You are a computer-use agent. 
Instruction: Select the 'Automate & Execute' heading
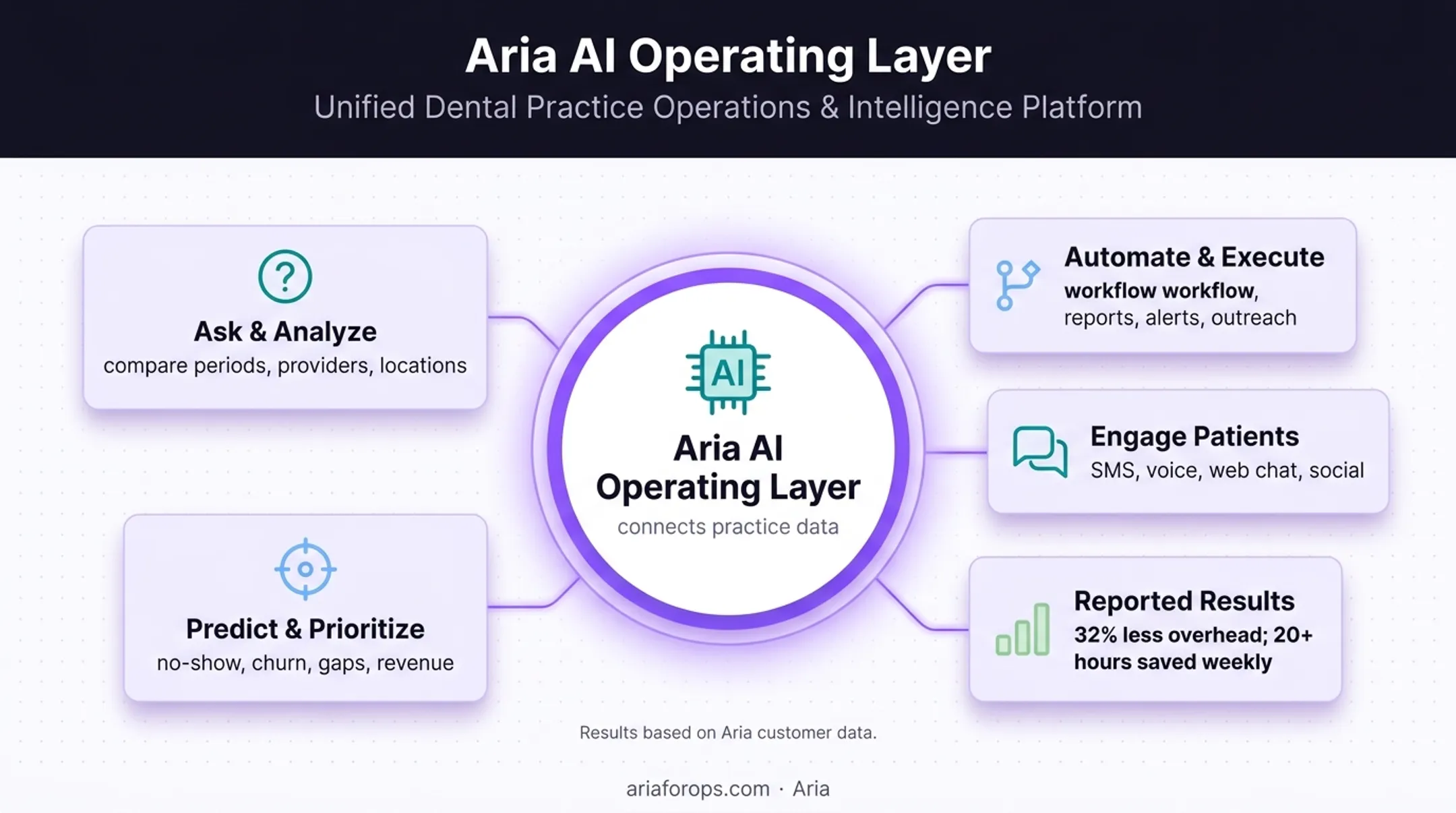pyautogui.click(x=1194, y=257)
